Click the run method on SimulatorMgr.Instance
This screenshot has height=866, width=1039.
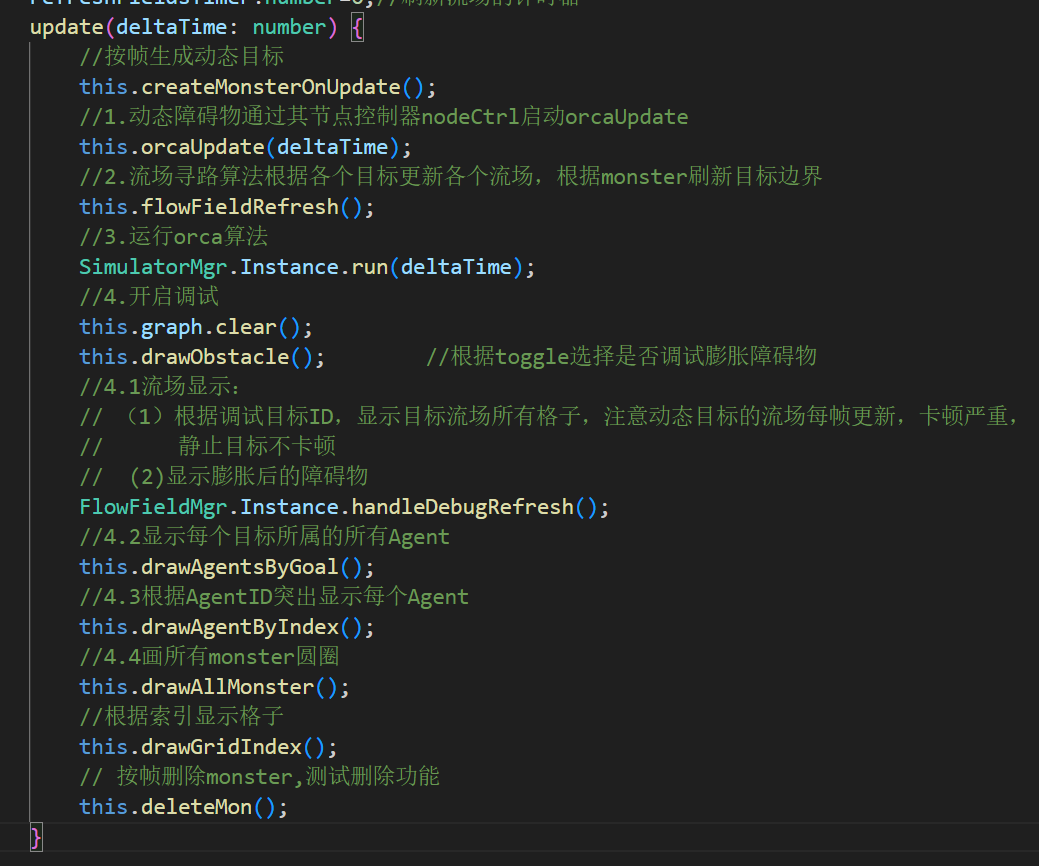[x=369, y=267]
